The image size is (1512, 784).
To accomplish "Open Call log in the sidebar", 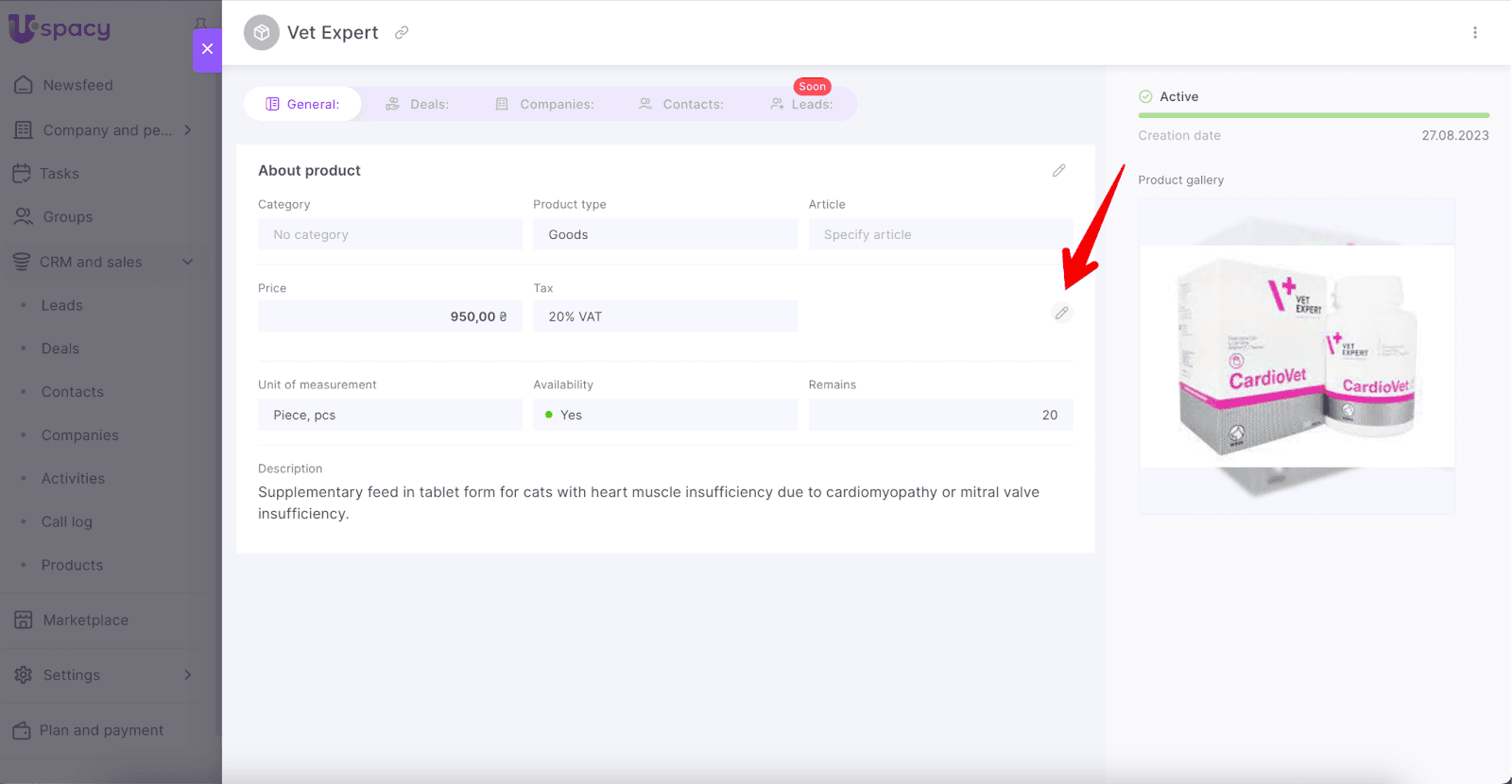I will coord(67,521).
